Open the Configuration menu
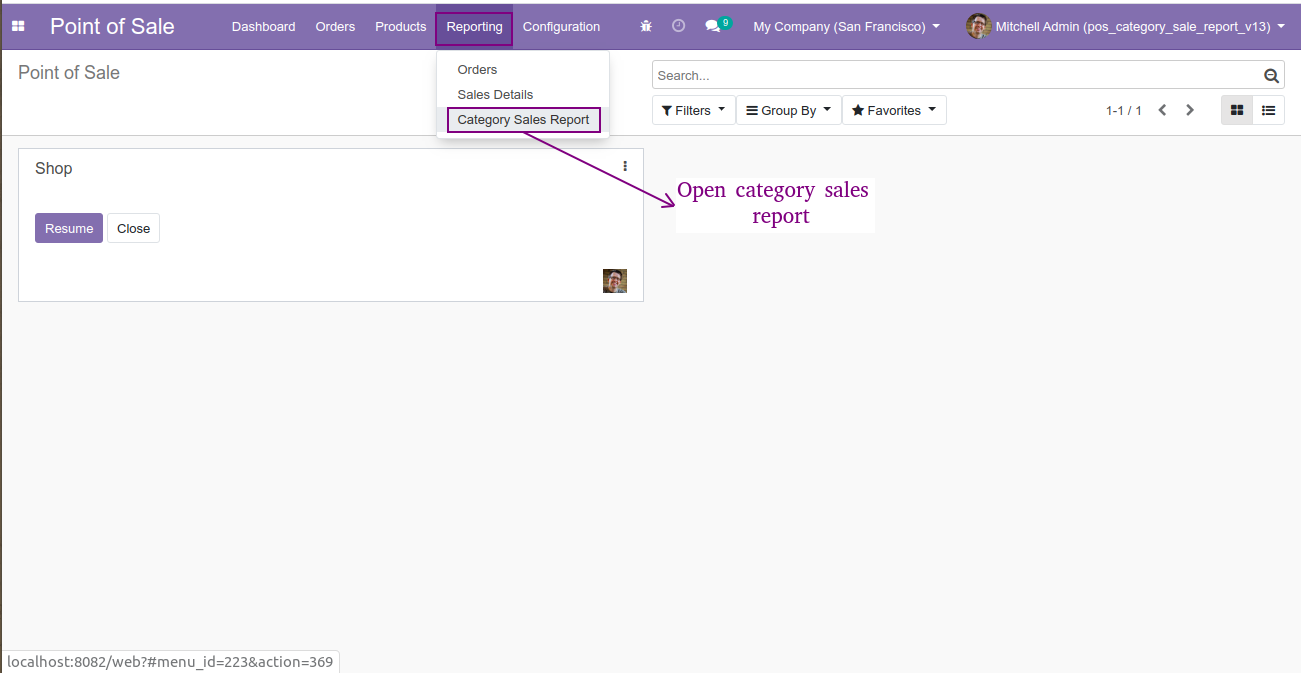This screenshot has width=1301, height=673. (x=561, y=26)
